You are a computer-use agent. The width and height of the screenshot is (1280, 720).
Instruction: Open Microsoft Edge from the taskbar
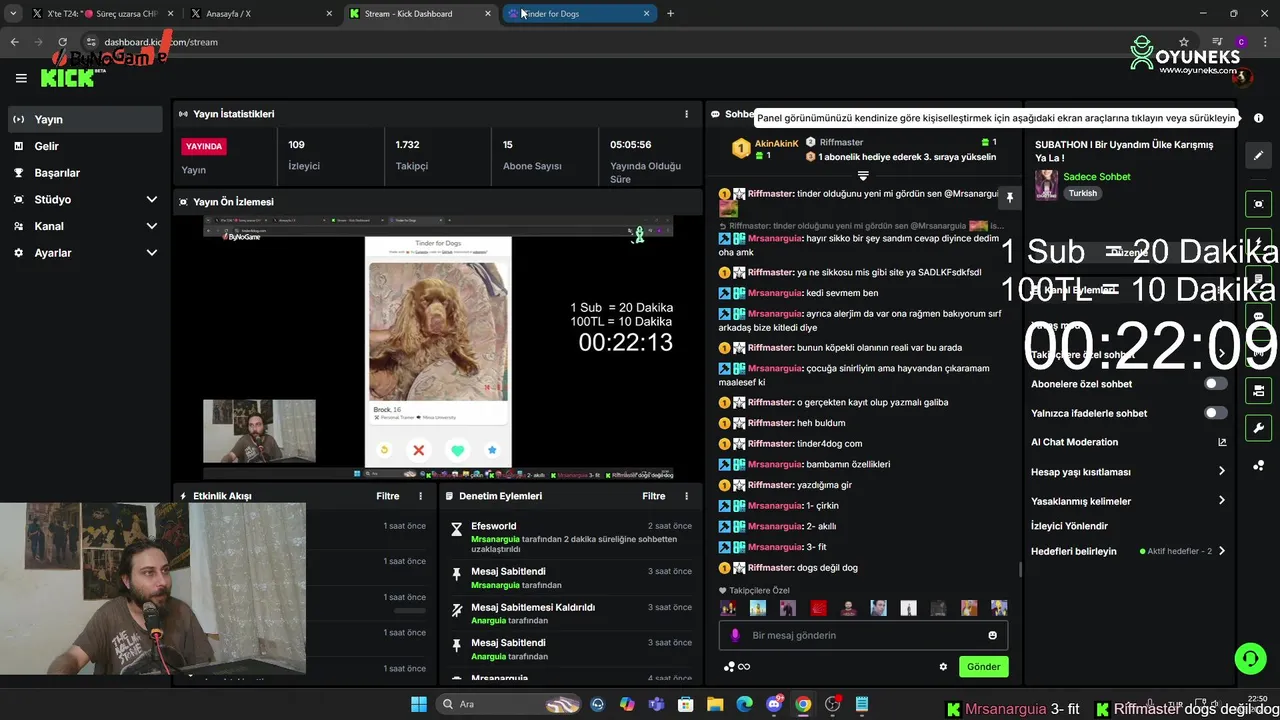tap(744, 704)
